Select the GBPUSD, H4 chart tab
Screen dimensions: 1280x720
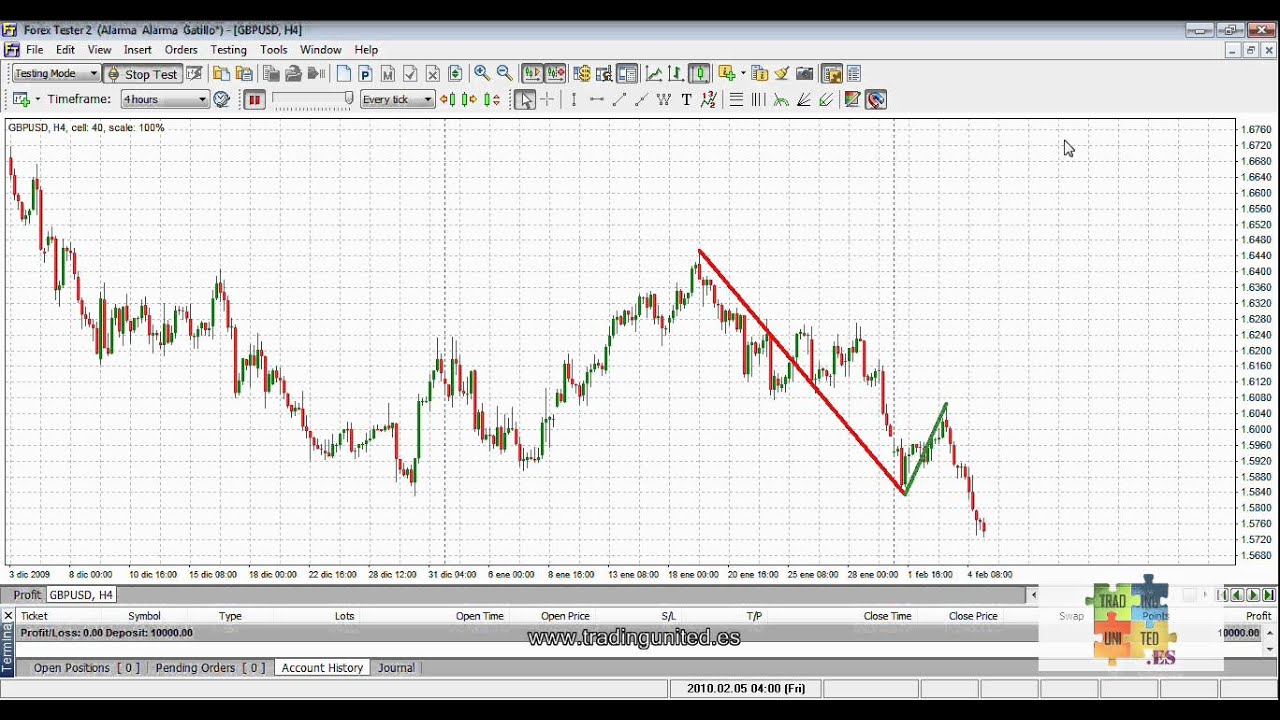pyautogui.click(x=82, y=595)
